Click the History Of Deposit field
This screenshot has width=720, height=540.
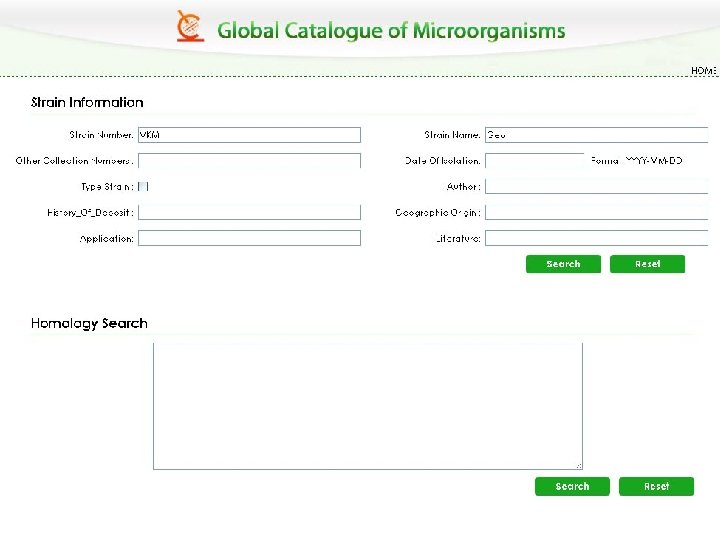249,212
